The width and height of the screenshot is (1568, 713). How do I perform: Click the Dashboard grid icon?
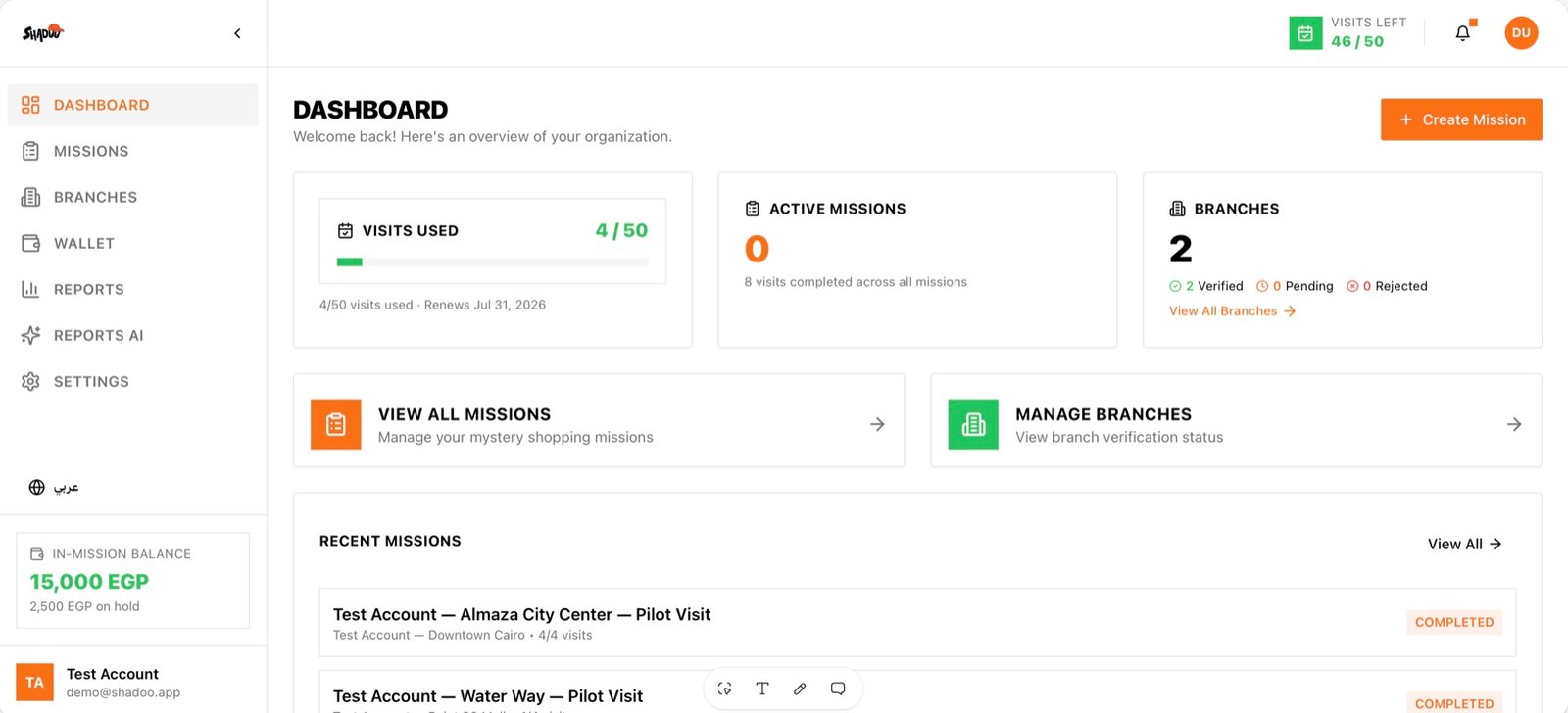30,105
